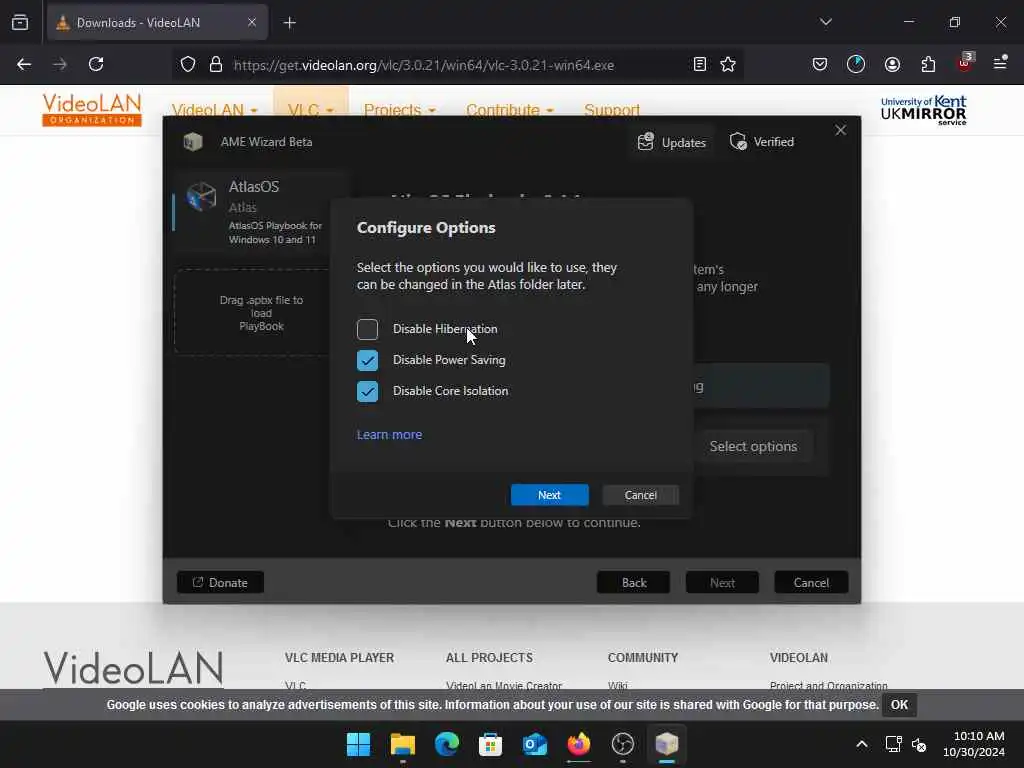Open OBS Studio from taskbar
The height and width of the screenshot is (768, 1024).
point(622,744)
